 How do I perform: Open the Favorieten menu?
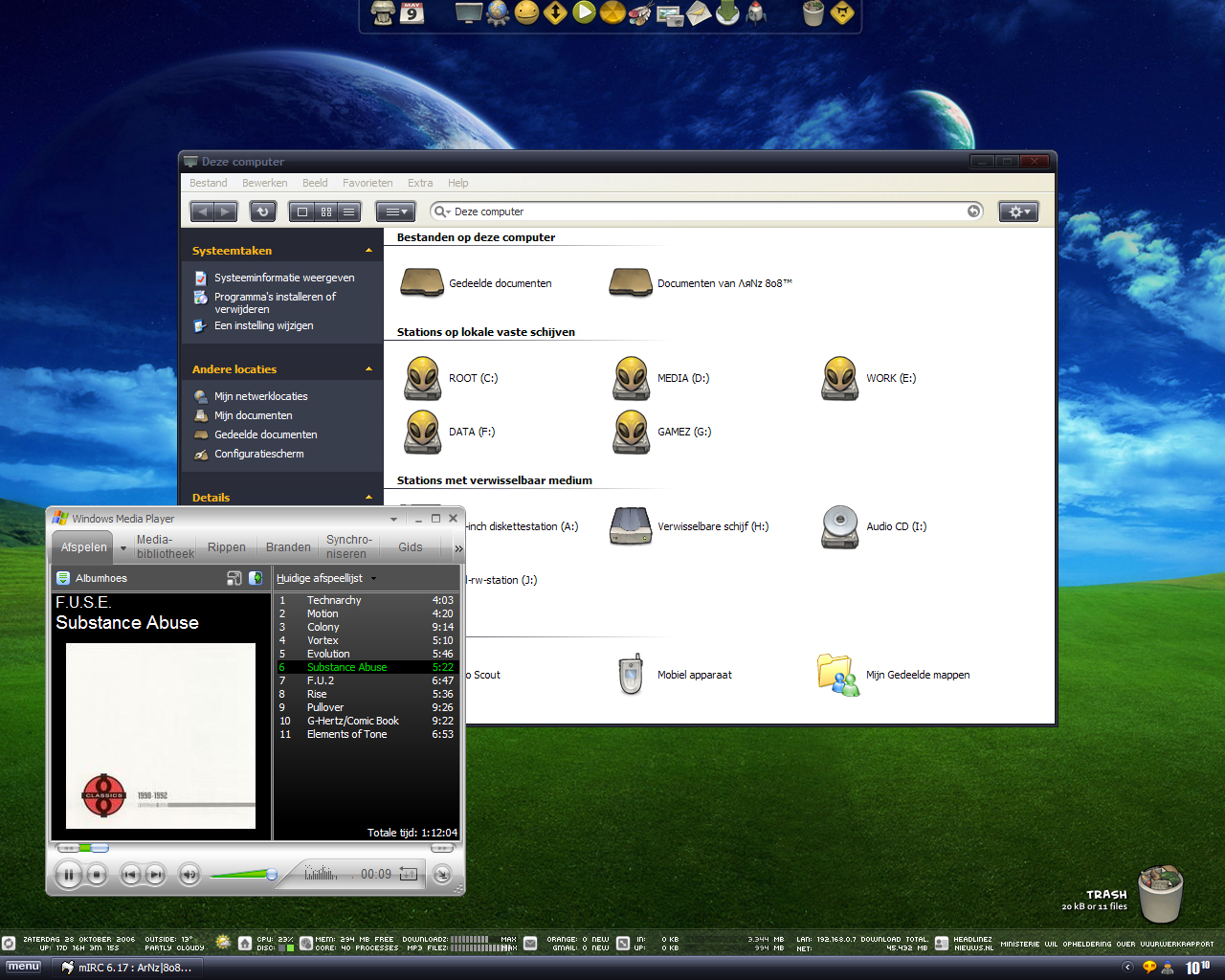click(x=367, y=183)
